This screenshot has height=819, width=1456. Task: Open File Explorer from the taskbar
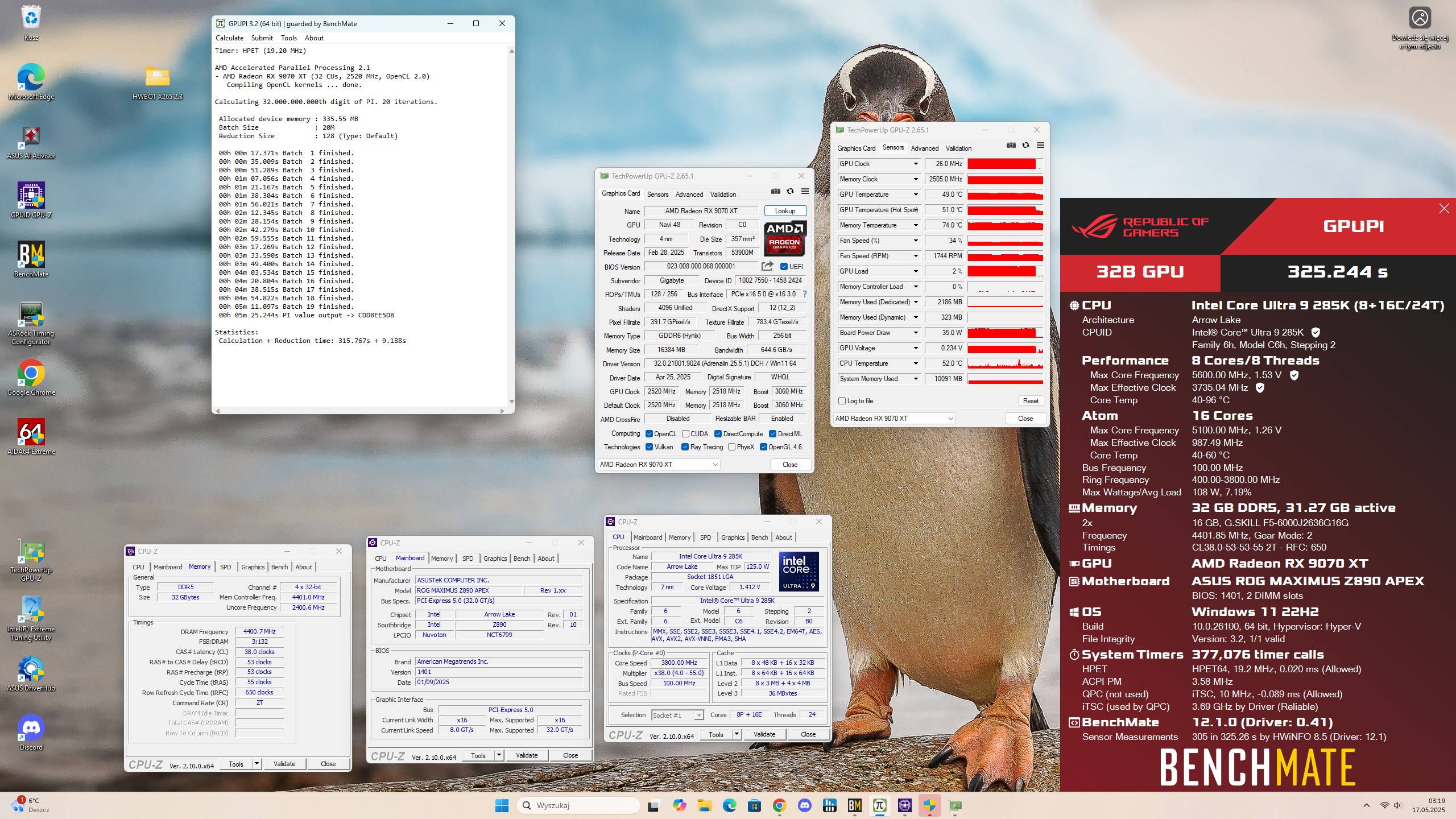click(x=704, y=805)
